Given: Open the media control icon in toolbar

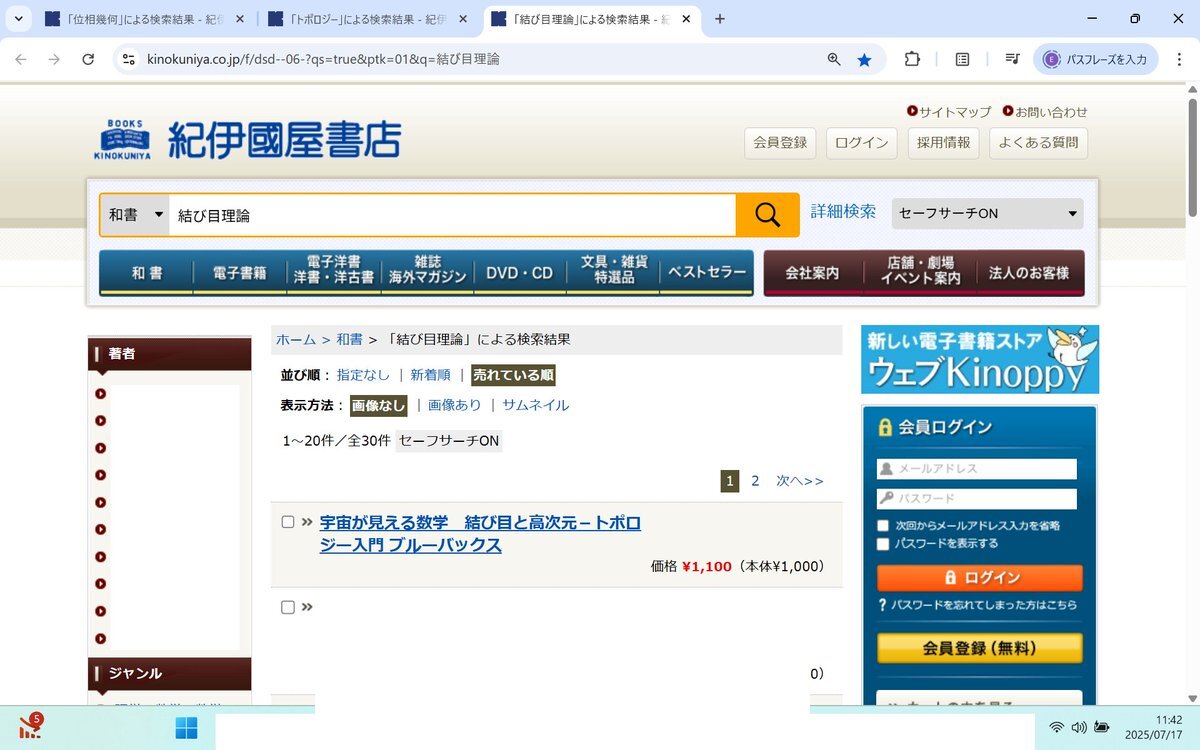Looking at the screenshot, I should click(1012, 60).
